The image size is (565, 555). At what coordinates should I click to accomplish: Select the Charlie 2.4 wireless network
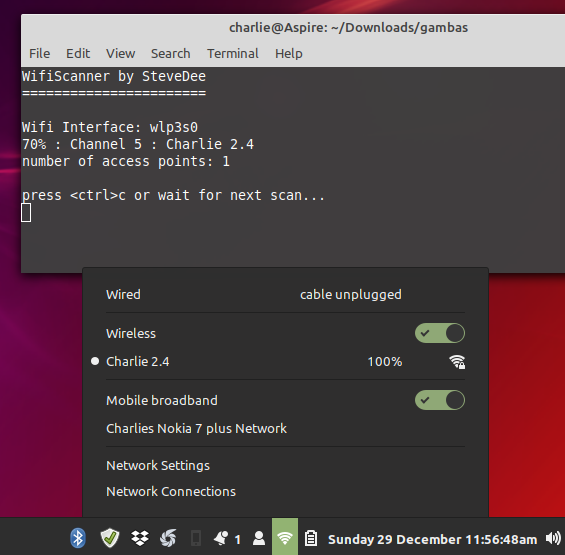(277, 361)
